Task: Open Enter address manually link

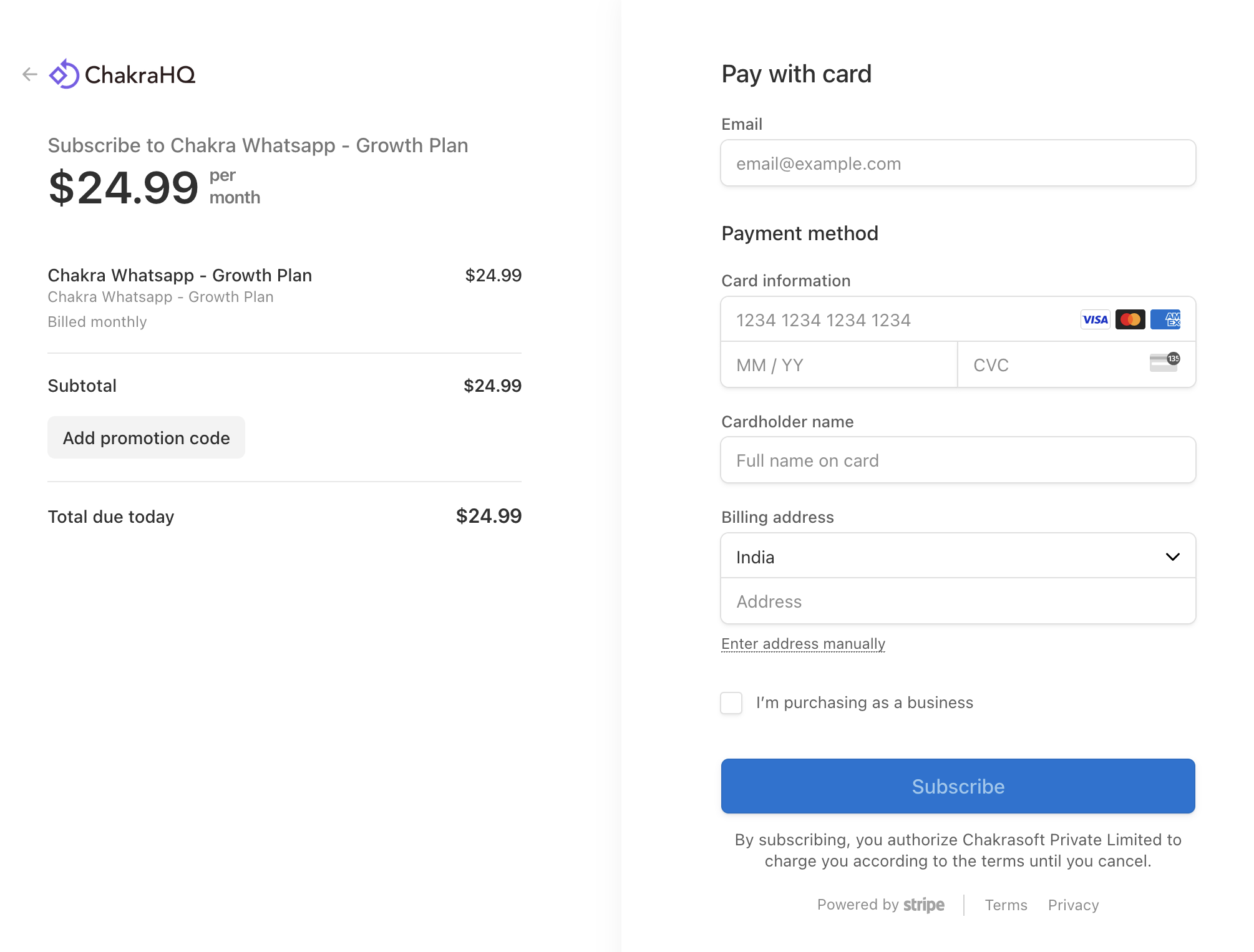Action: (804, 643)
